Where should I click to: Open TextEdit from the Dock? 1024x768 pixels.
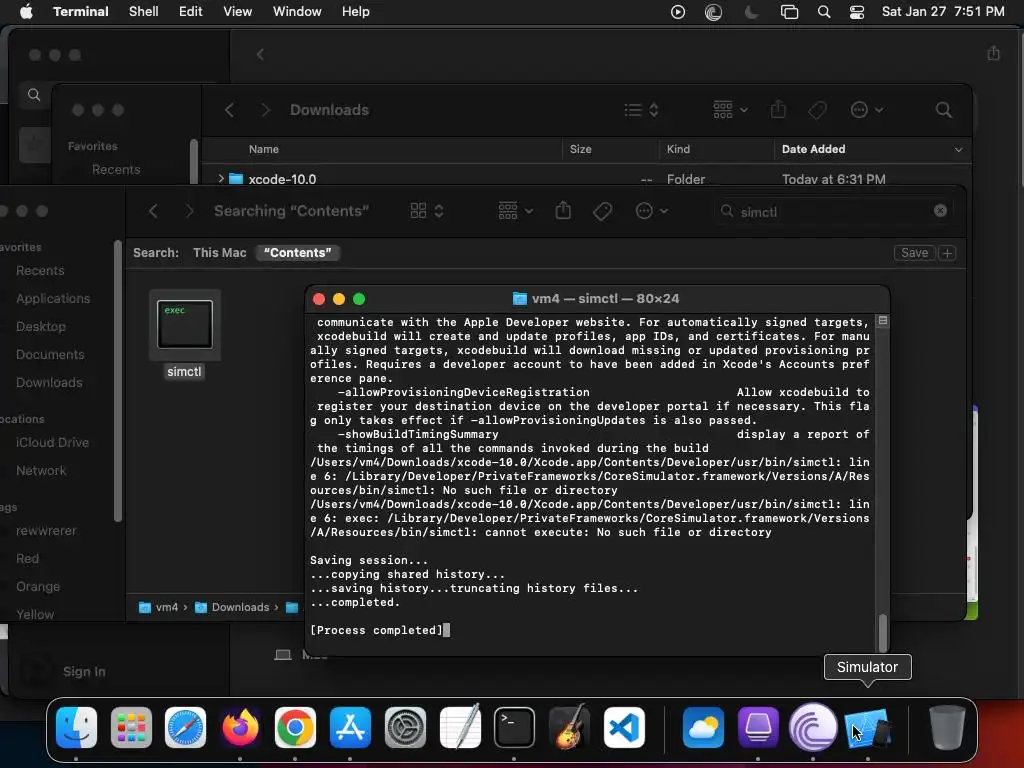pyautogui.click(x=460, y=727)
